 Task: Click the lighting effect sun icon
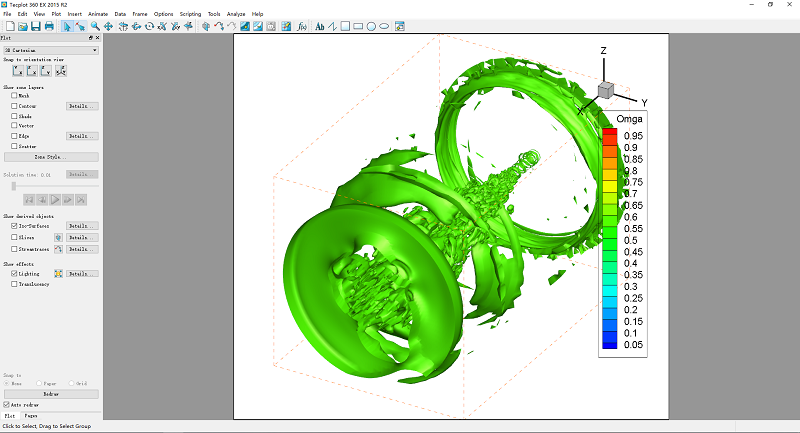click(58, 273)
